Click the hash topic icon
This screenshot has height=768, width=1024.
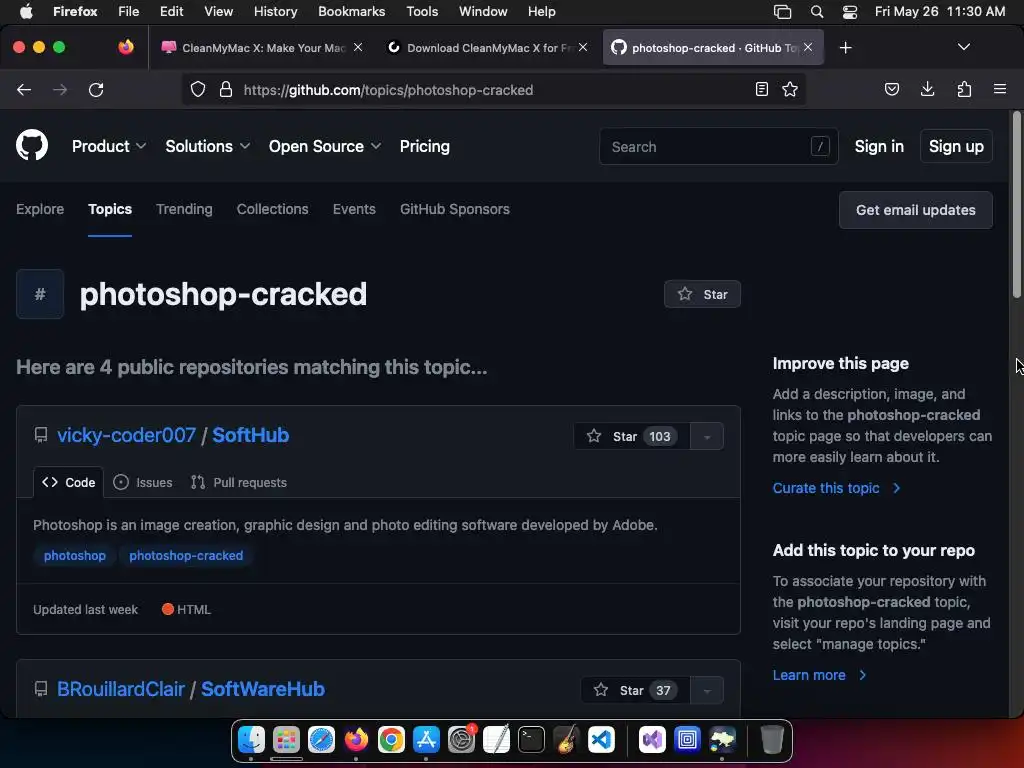(x=40, y=294)
